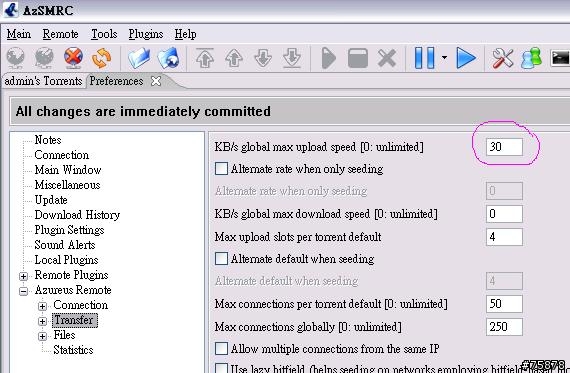Select Update tree item
Viewport: 570px width, 373px height.
click(x=51, y=200)
